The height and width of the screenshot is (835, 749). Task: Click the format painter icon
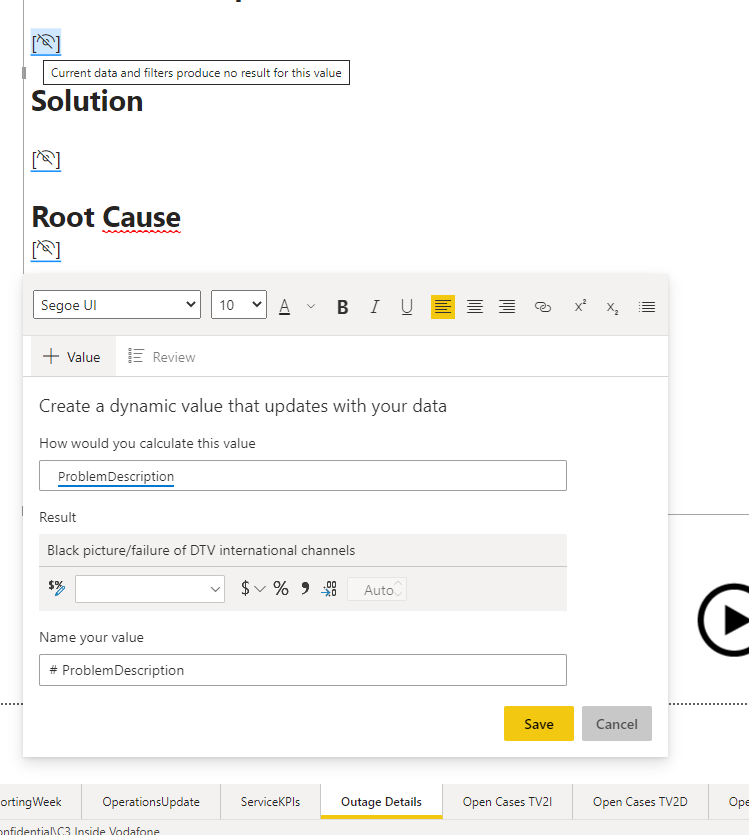point(56,588)
